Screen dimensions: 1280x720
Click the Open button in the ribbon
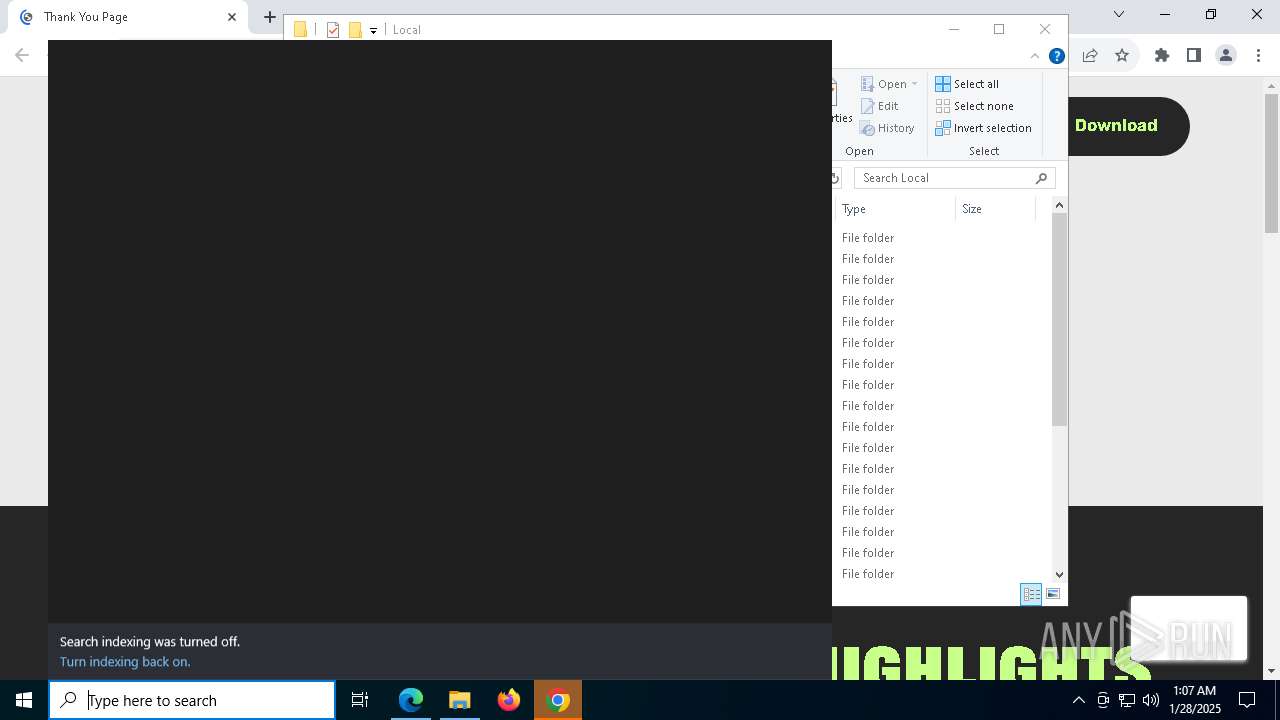tap(884, 84)
